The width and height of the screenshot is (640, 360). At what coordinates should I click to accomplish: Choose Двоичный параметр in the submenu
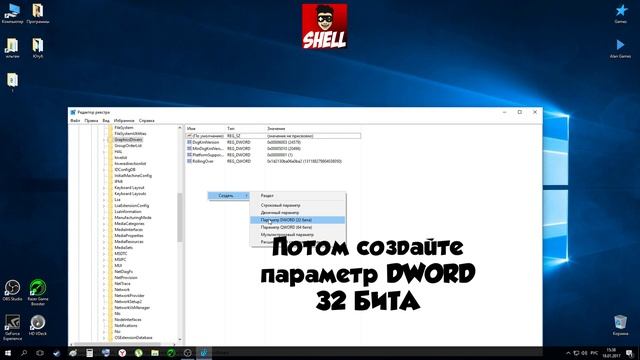(x=298, y=213)
